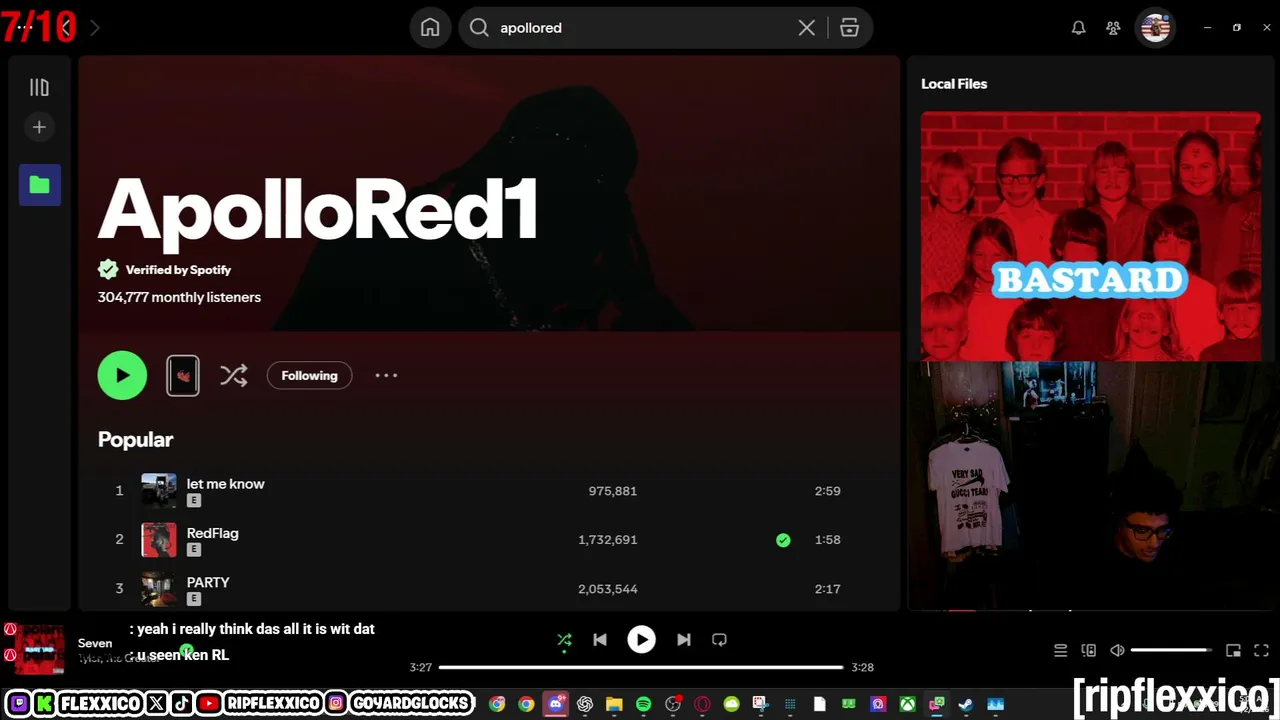Click the 2:17 track duration
The height and width of the screenshot is (720, 1280).
pyautogui.click(x=827, y=589)
